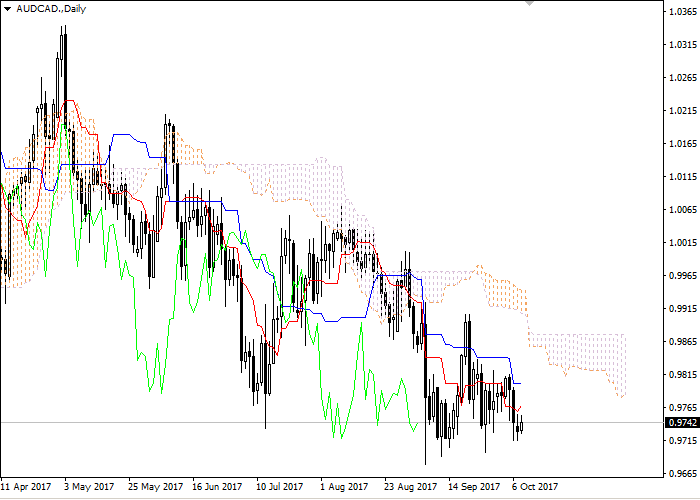The height and width of the screenshot is (500, 700).
Task: Open the chart dropdown arrow beside AUDCAD
Action: (x=8, y=9)
